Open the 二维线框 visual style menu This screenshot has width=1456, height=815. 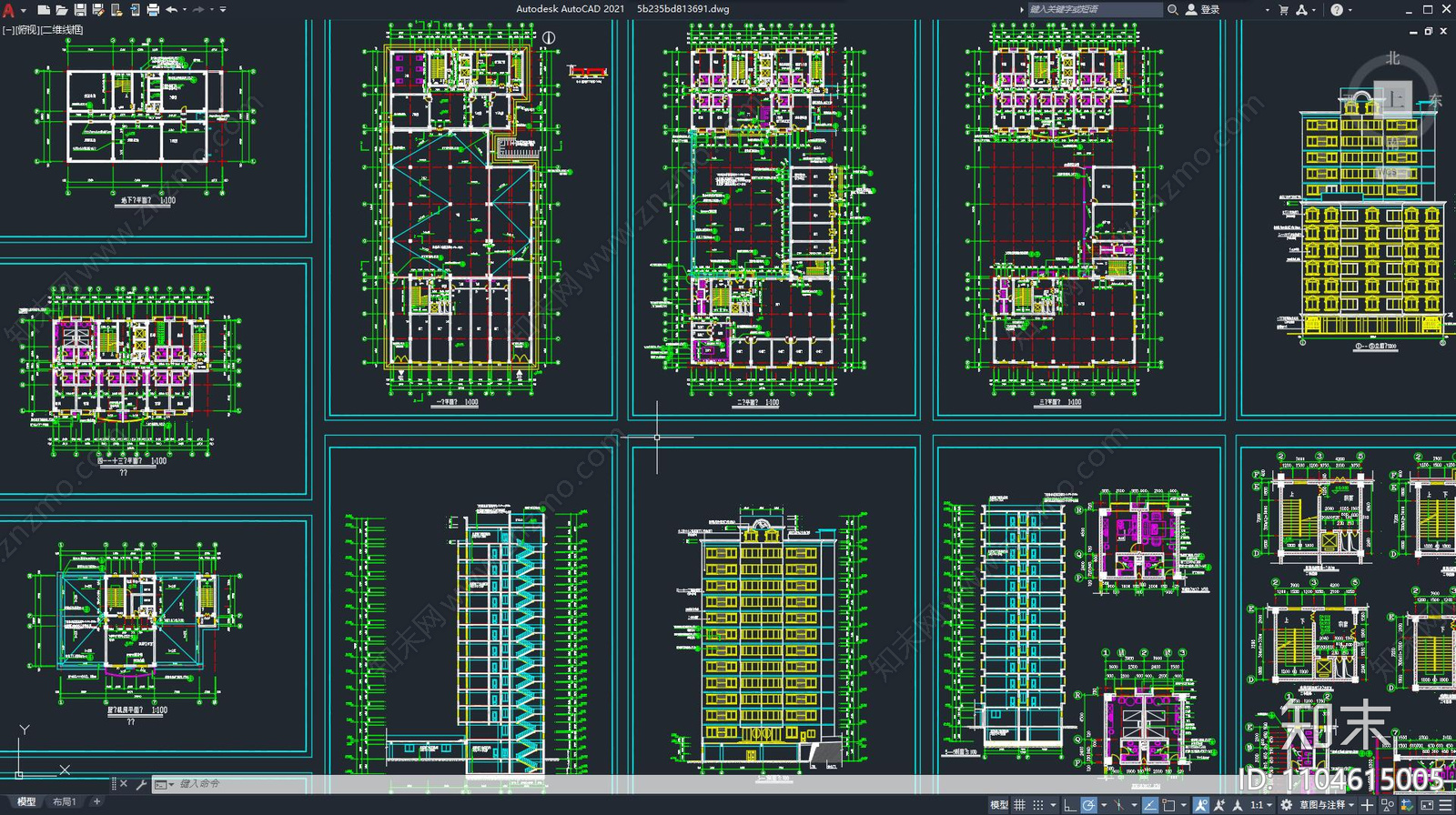(63, 30)
